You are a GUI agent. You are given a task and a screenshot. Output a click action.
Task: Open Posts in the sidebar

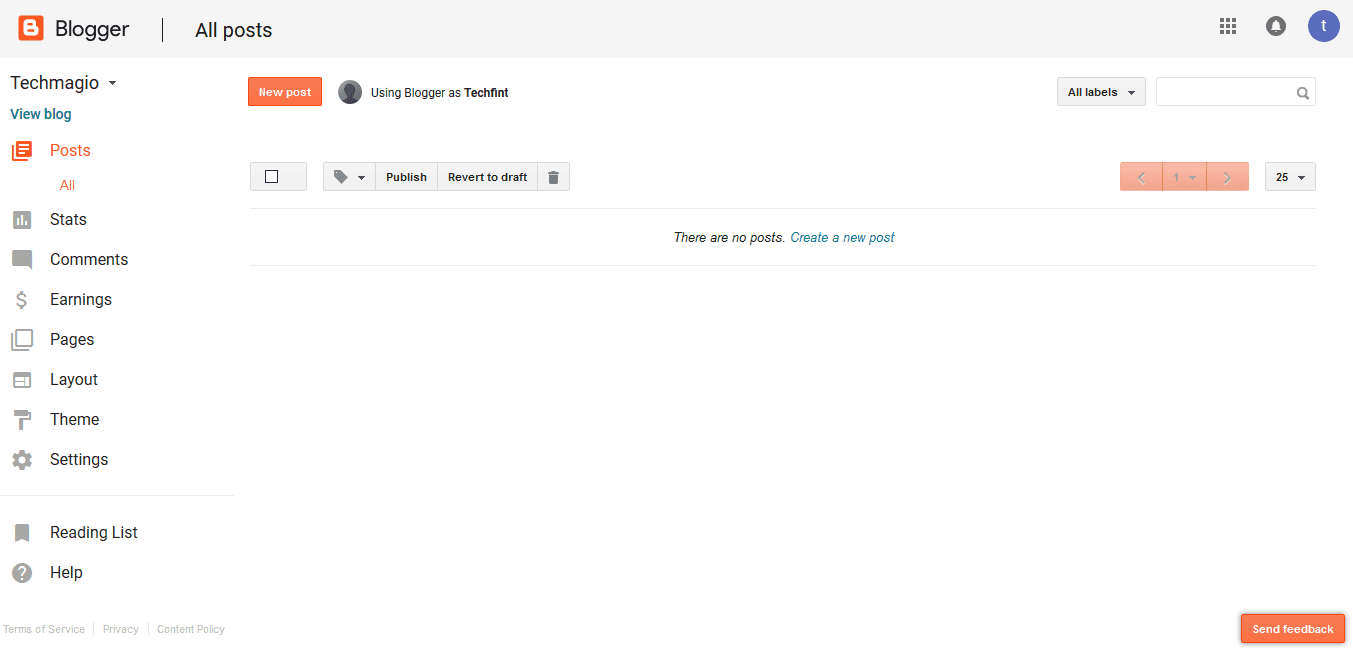[x=70, y=150]
